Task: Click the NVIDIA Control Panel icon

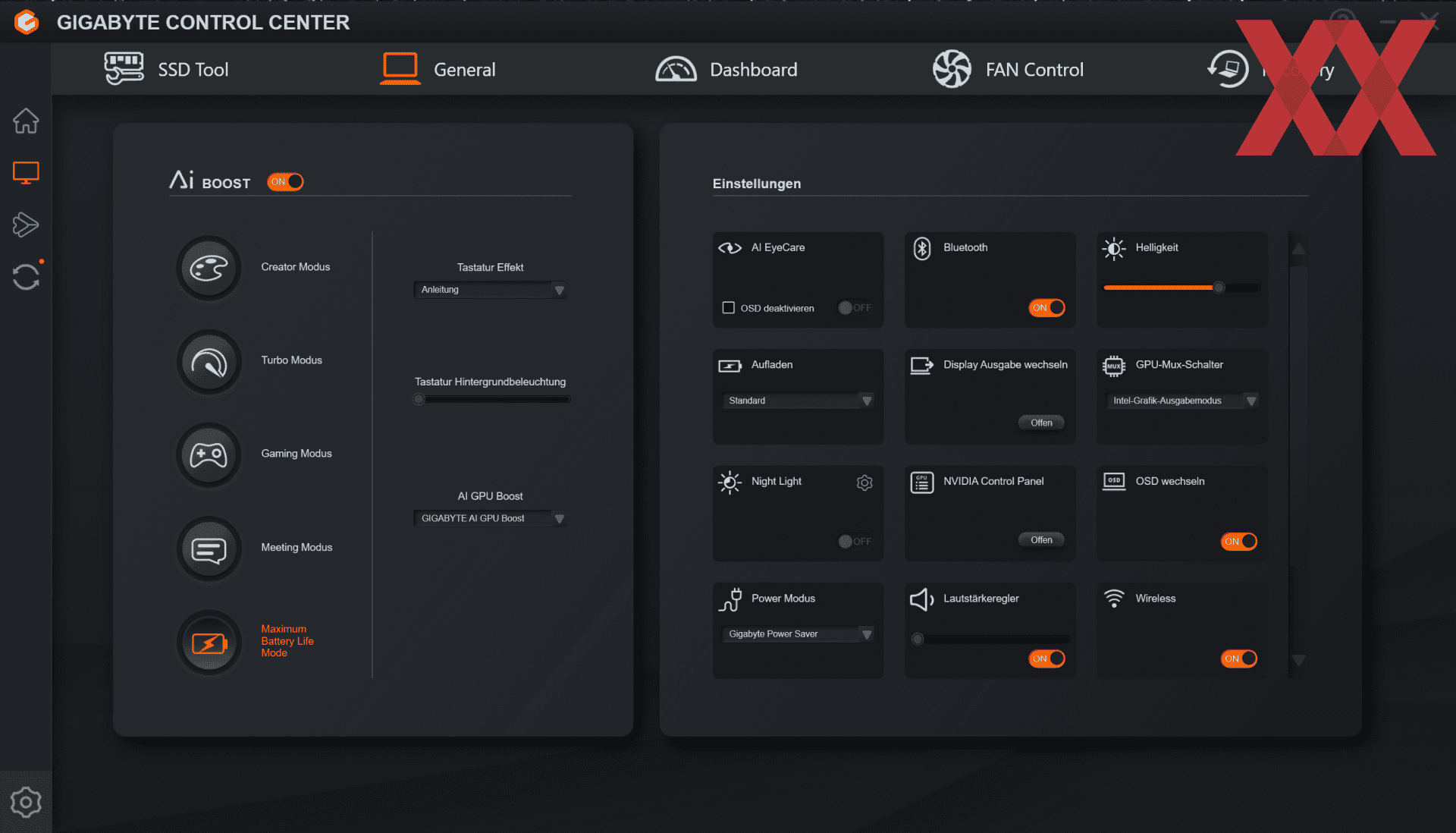Action: point(922,483)
